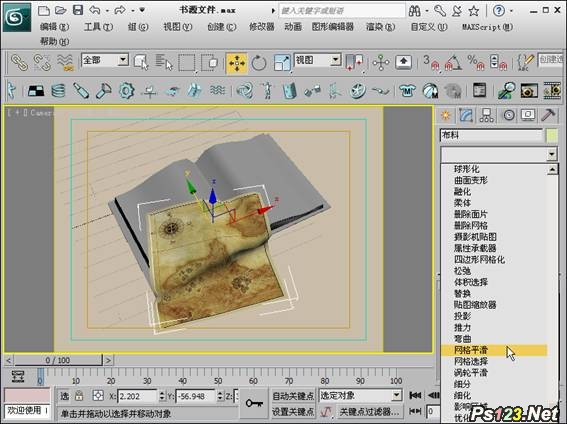This screenshot has width=567, height=424.
Task: Click the Unlink Selection icon
Action: click(x=42, y=62)
